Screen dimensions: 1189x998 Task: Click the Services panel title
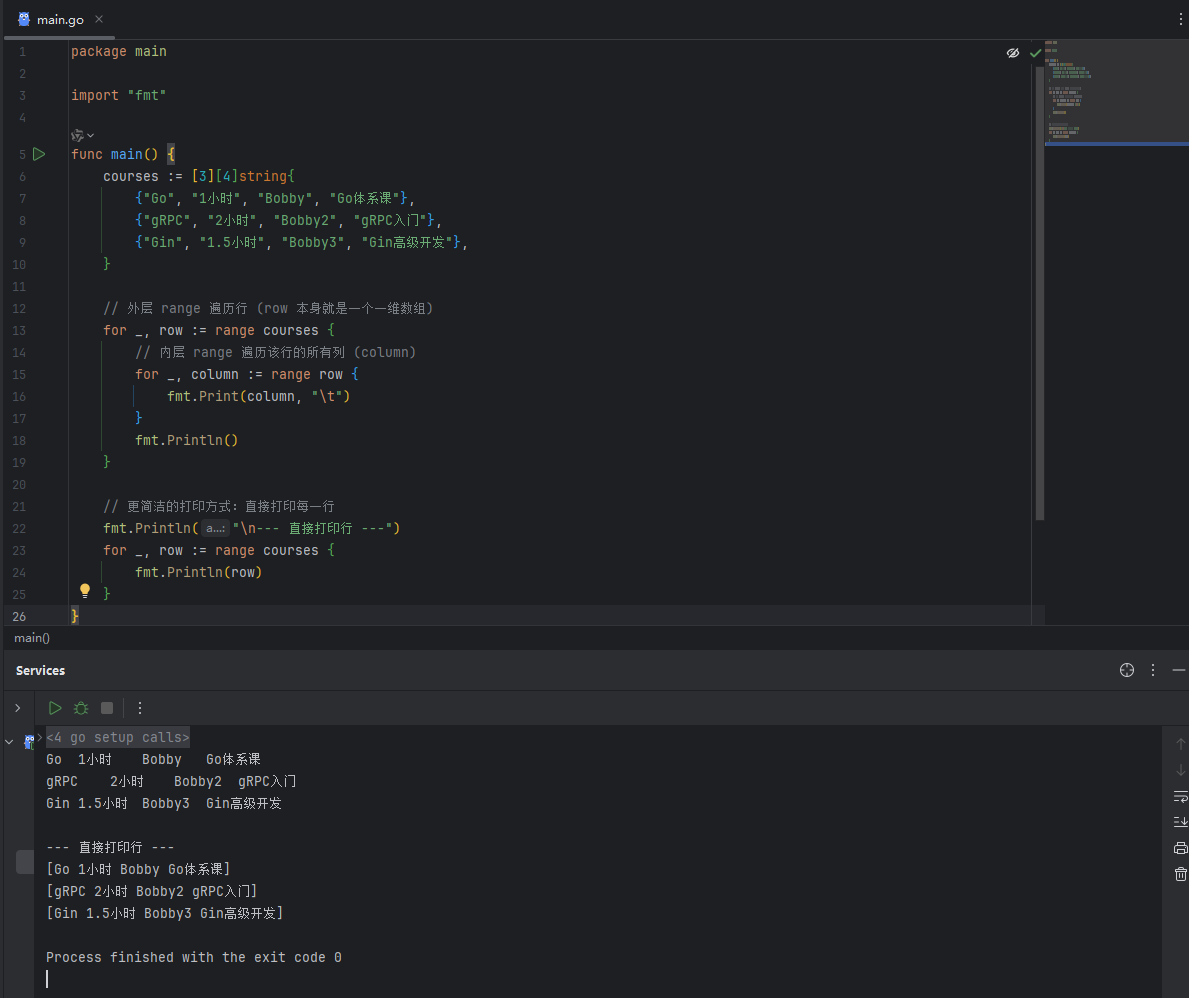coord(40,670)
